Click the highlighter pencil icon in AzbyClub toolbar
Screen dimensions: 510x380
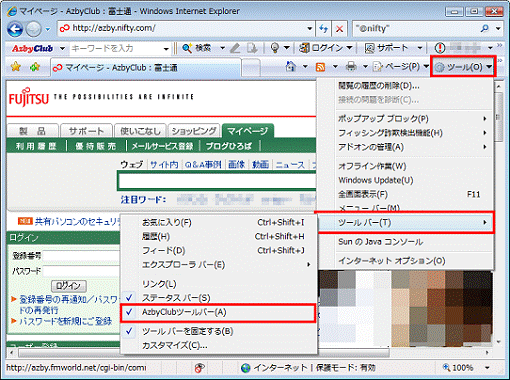[235, 49]
